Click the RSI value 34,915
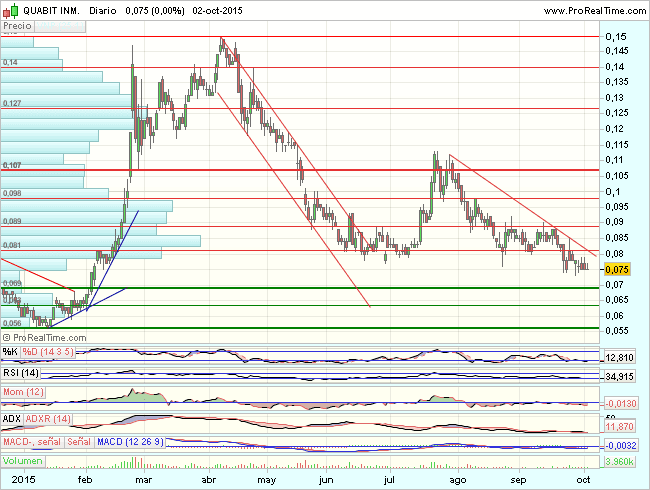 point(619,377)
